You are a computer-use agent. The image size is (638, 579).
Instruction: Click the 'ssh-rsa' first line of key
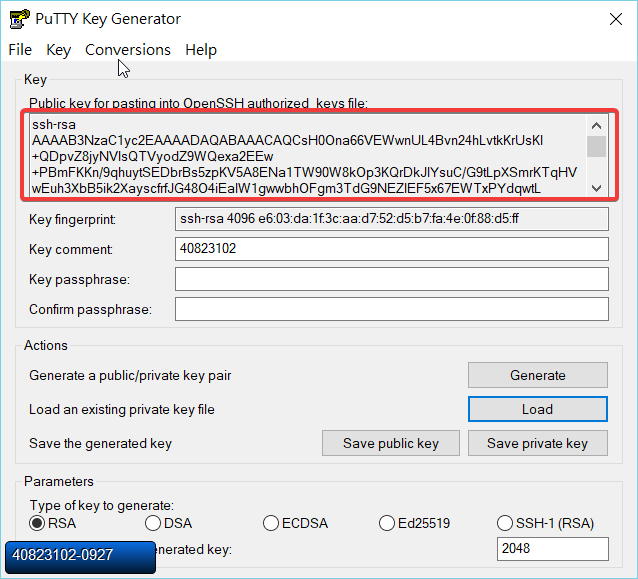click(54, 125)
